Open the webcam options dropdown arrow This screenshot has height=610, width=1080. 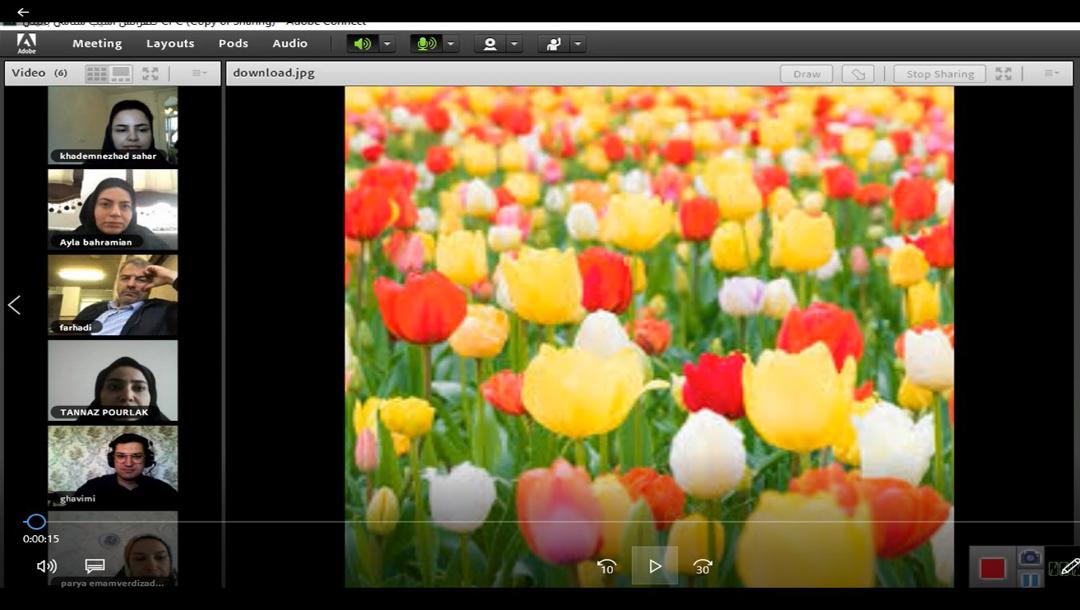pos(514,44)
